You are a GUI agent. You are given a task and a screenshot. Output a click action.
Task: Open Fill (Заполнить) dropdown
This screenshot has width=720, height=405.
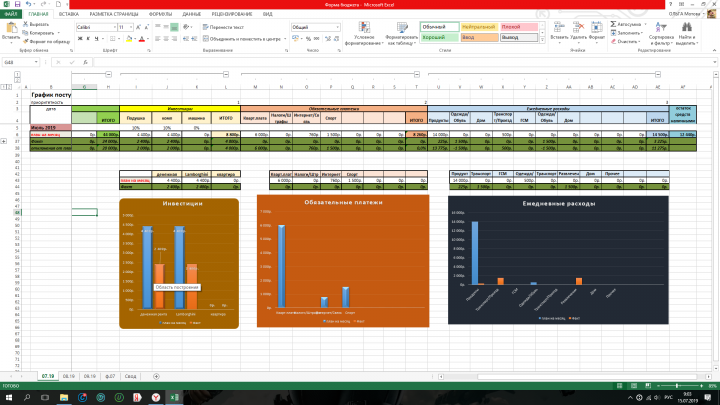tap(626, 33)
